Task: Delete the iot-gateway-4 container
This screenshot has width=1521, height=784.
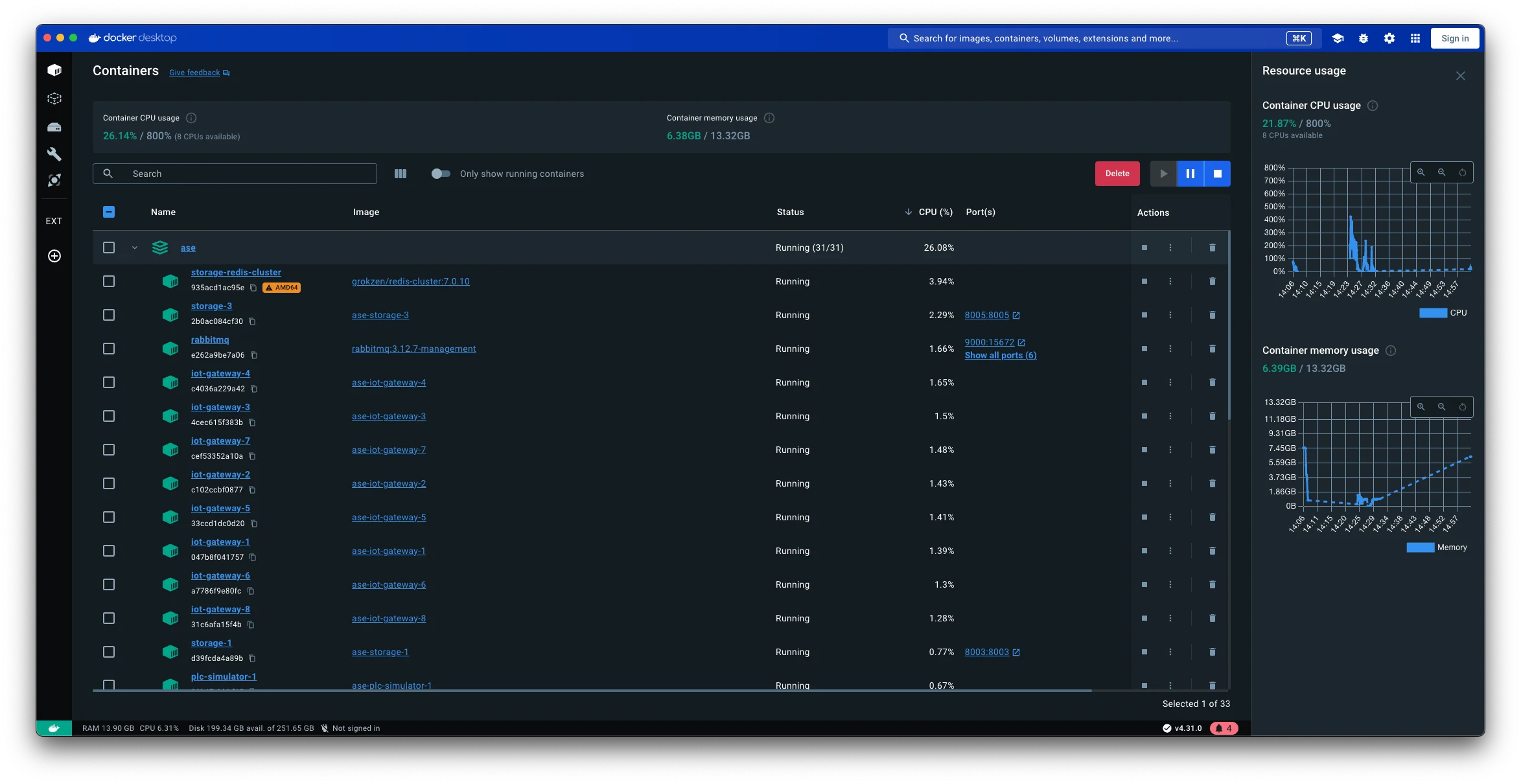Action: pyautogui.click(x=1212, y=382)
